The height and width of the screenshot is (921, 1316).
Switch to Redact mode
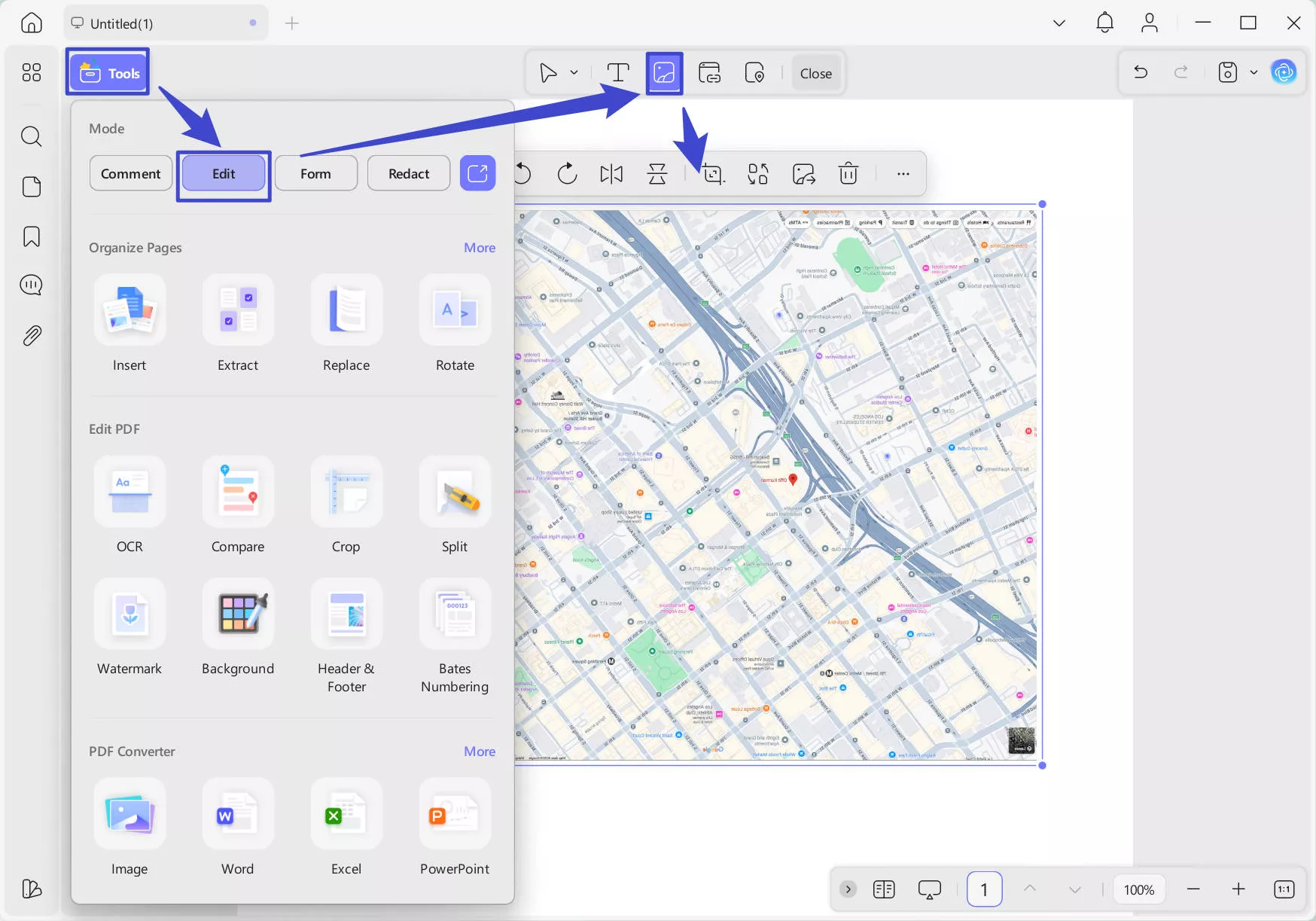[408, 173]
